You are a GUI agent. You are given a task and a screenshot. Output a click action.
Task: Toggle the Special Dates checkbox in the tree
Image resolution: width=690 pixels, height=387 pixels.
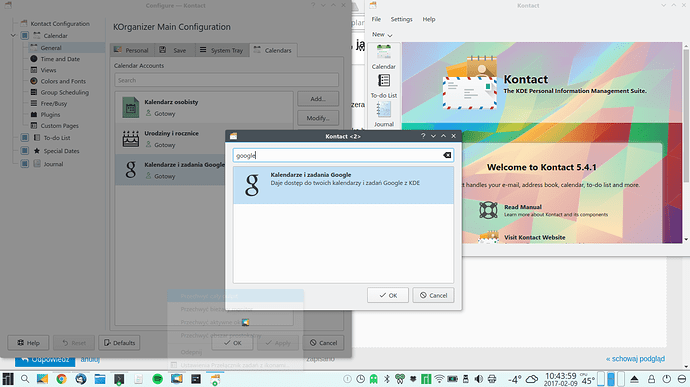(x=25, y=151)
